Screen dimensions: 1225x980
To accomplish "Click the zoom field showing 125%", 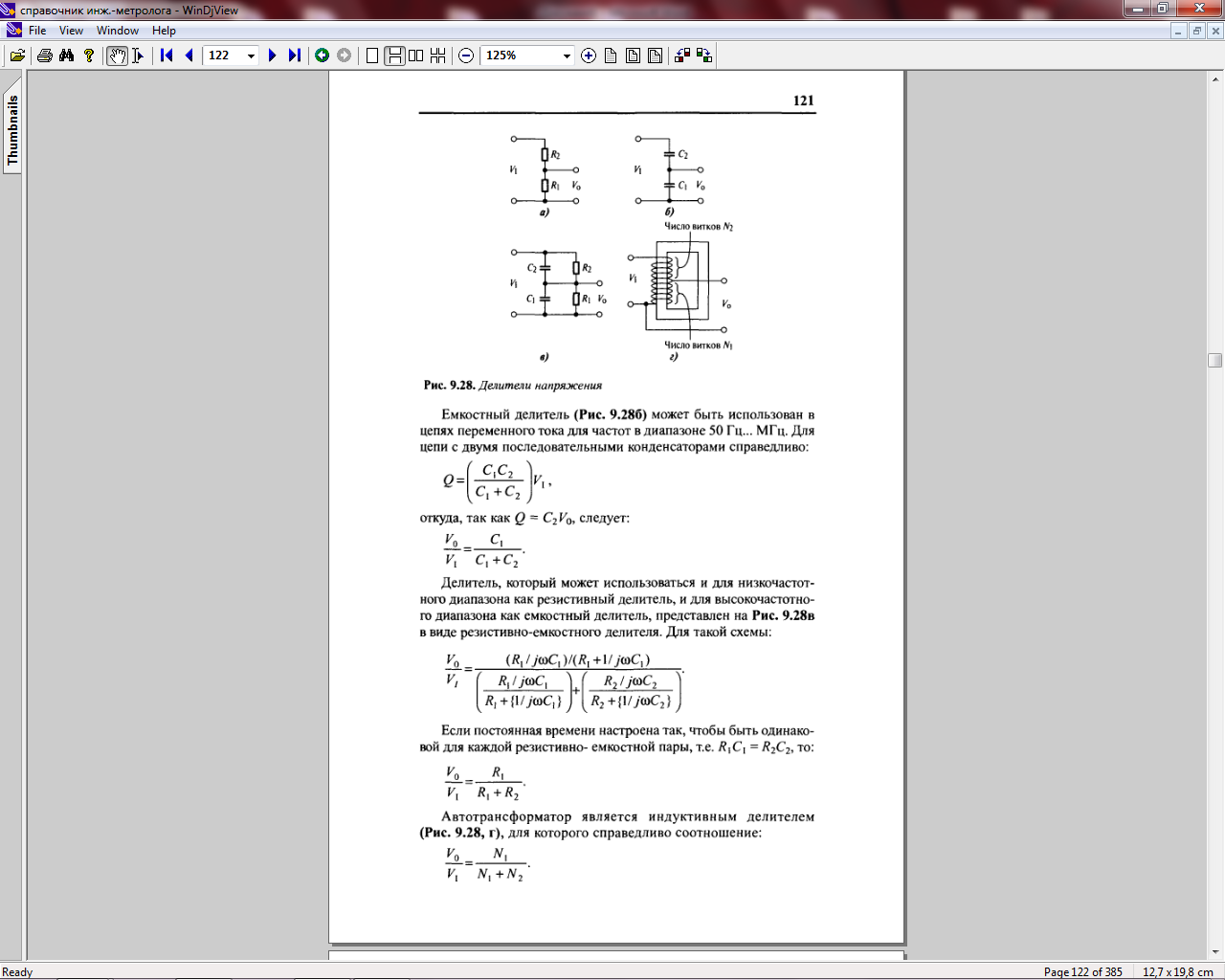I will [x=520, y=56].
